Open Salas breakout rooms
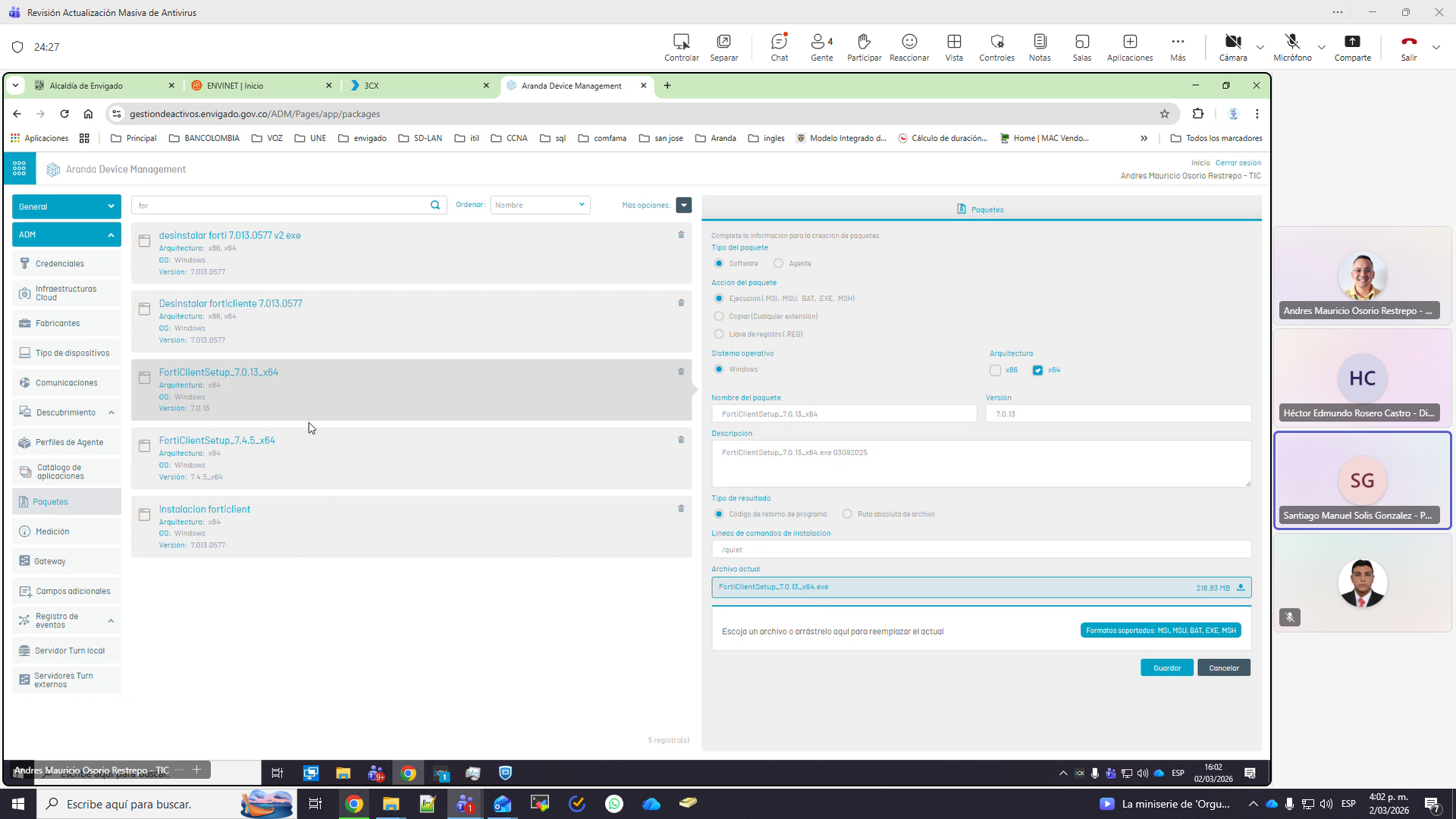 click(x=1082, y=47)
